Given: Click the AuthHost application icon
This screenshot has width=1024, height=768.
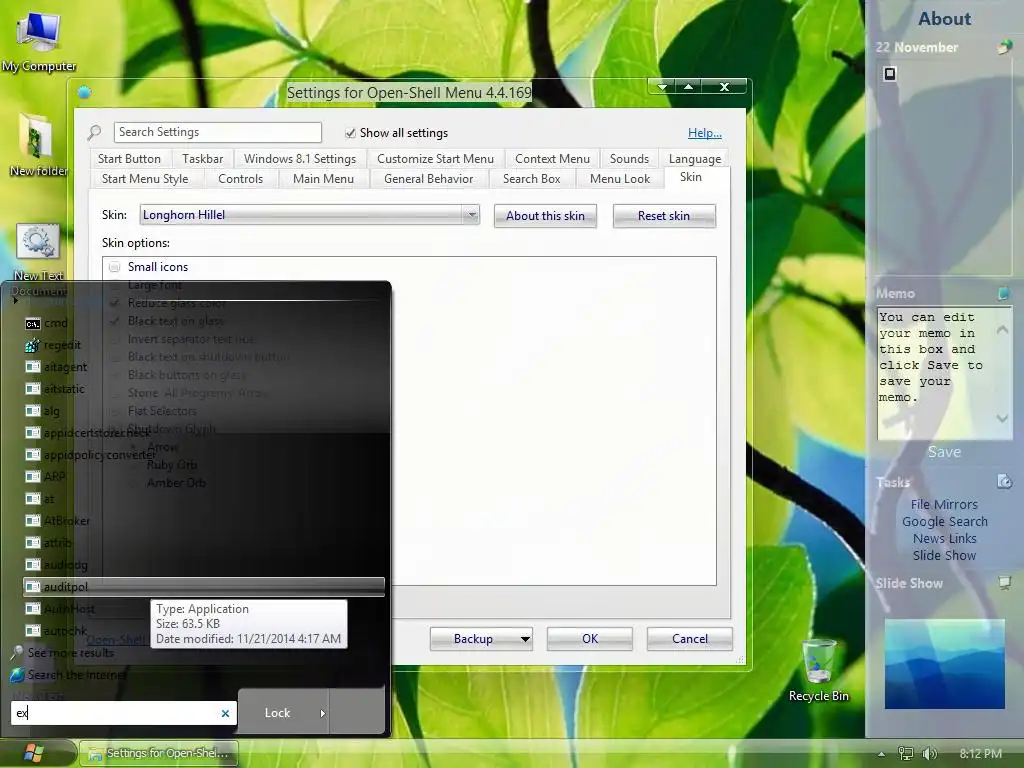Looking at the screenshot, I should point(33,609).
